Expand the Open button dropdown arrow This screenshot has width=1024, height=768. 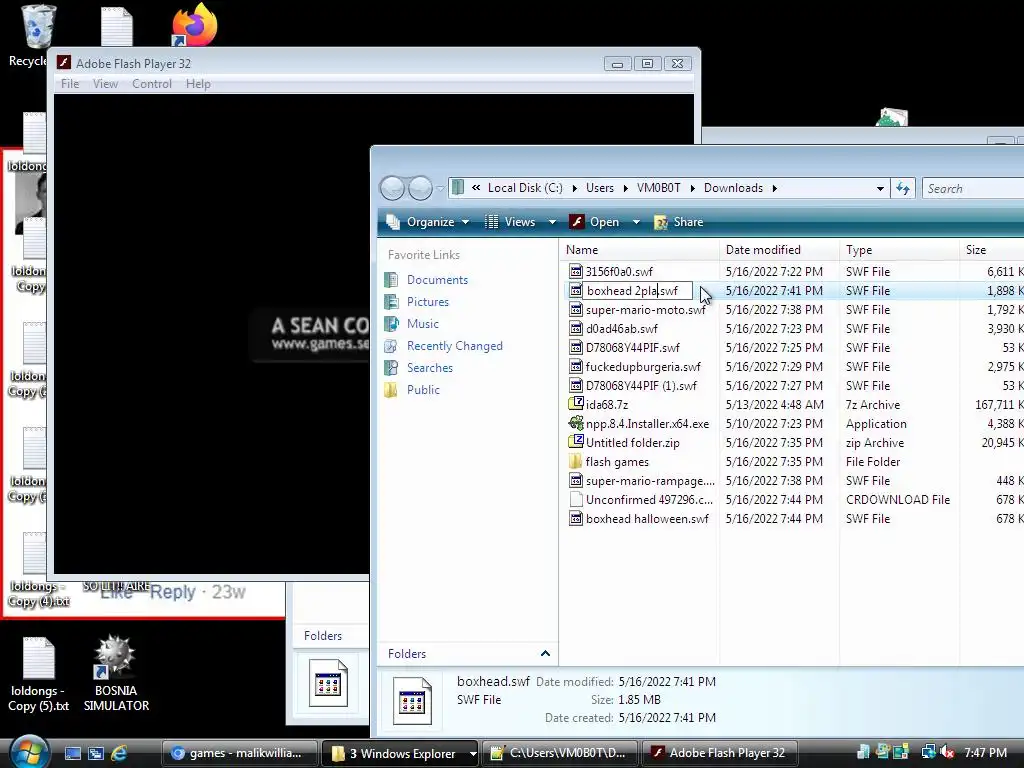pos(636,222)
